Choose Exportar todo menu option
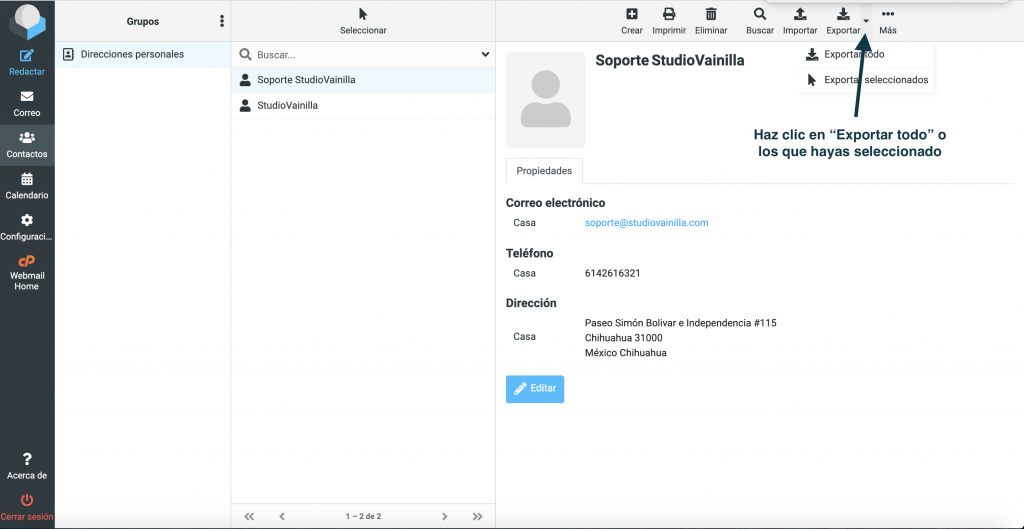 (x=853, y=55)
